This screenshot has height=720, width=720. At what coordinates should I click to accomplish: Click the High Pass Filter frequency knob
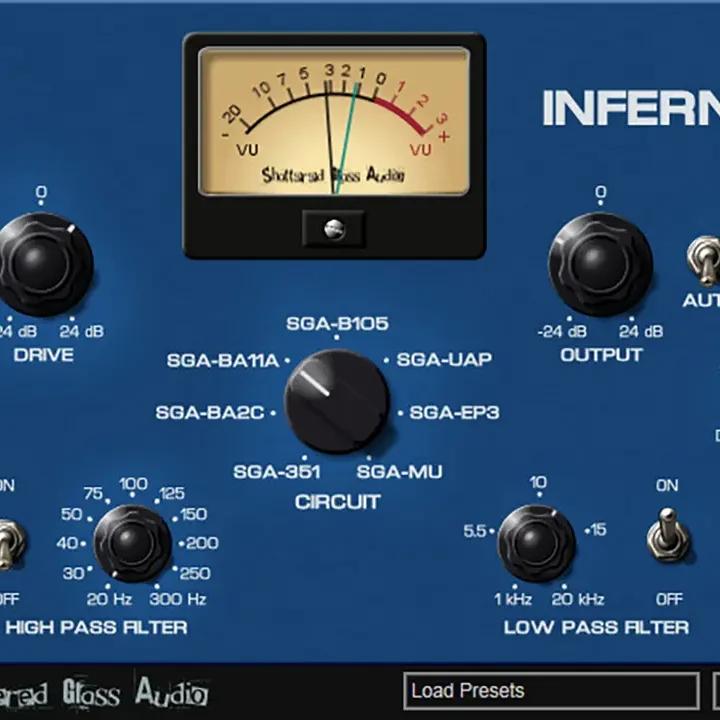132,543
